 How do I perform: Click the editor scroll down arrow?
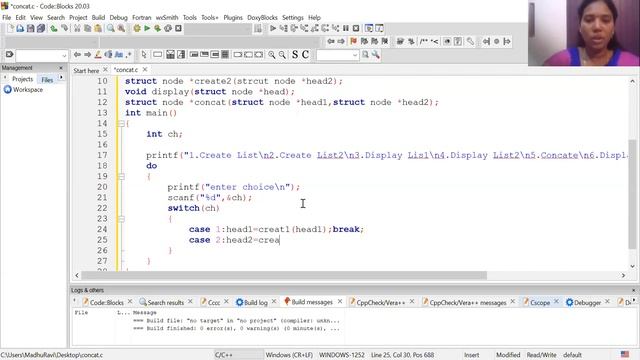632,266
